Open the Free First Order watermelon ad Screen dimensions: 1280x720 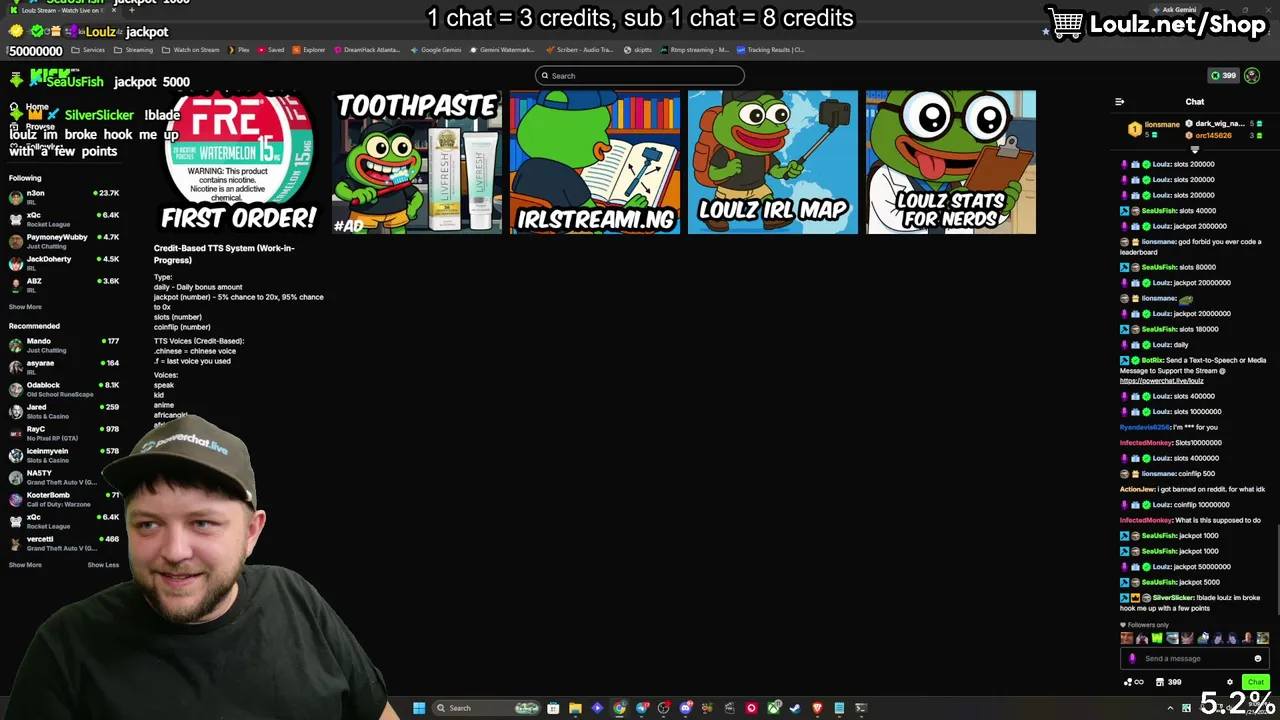pos(238,162)
